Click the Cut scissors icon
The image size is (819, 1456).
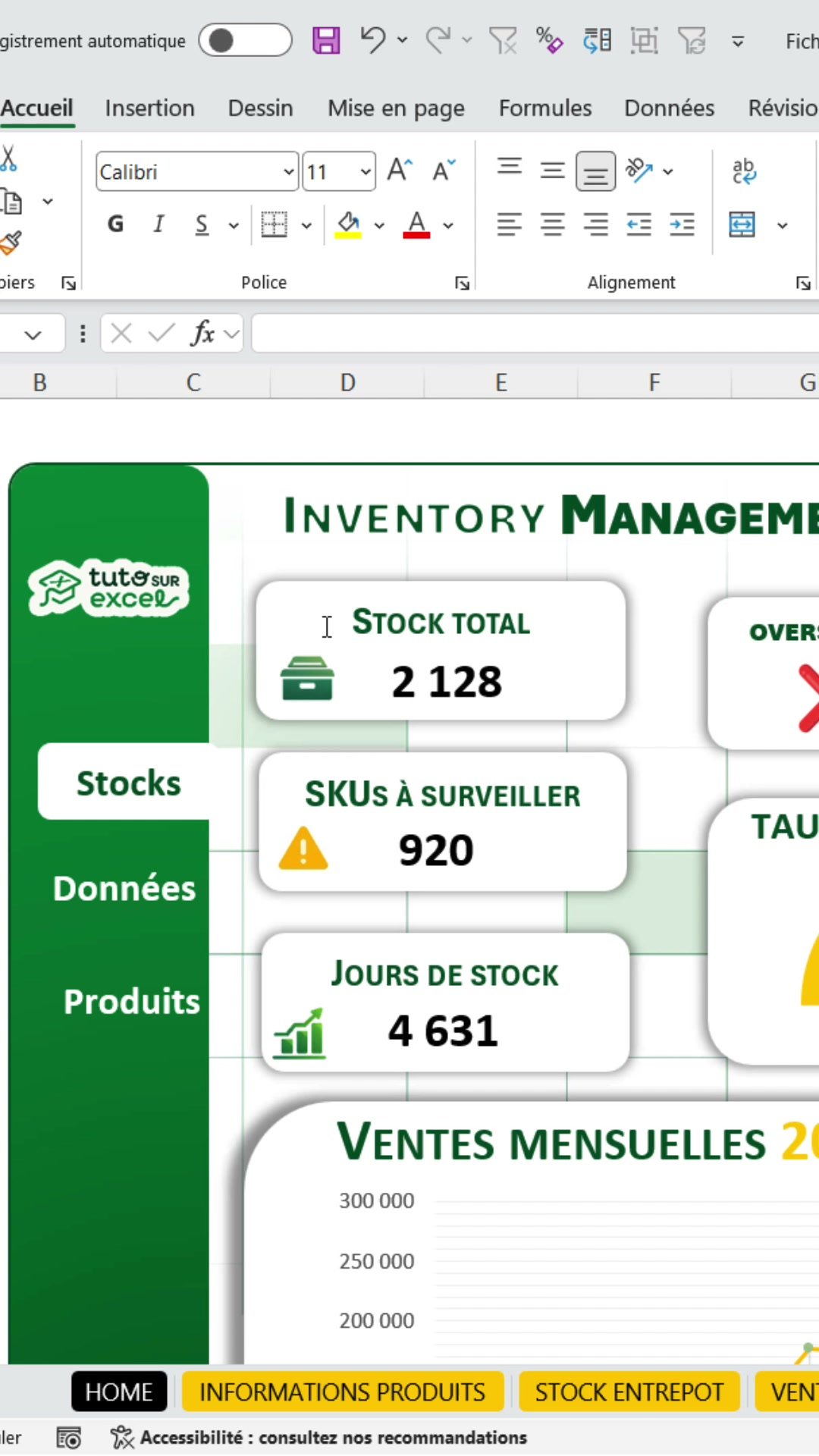coord(9,158)
